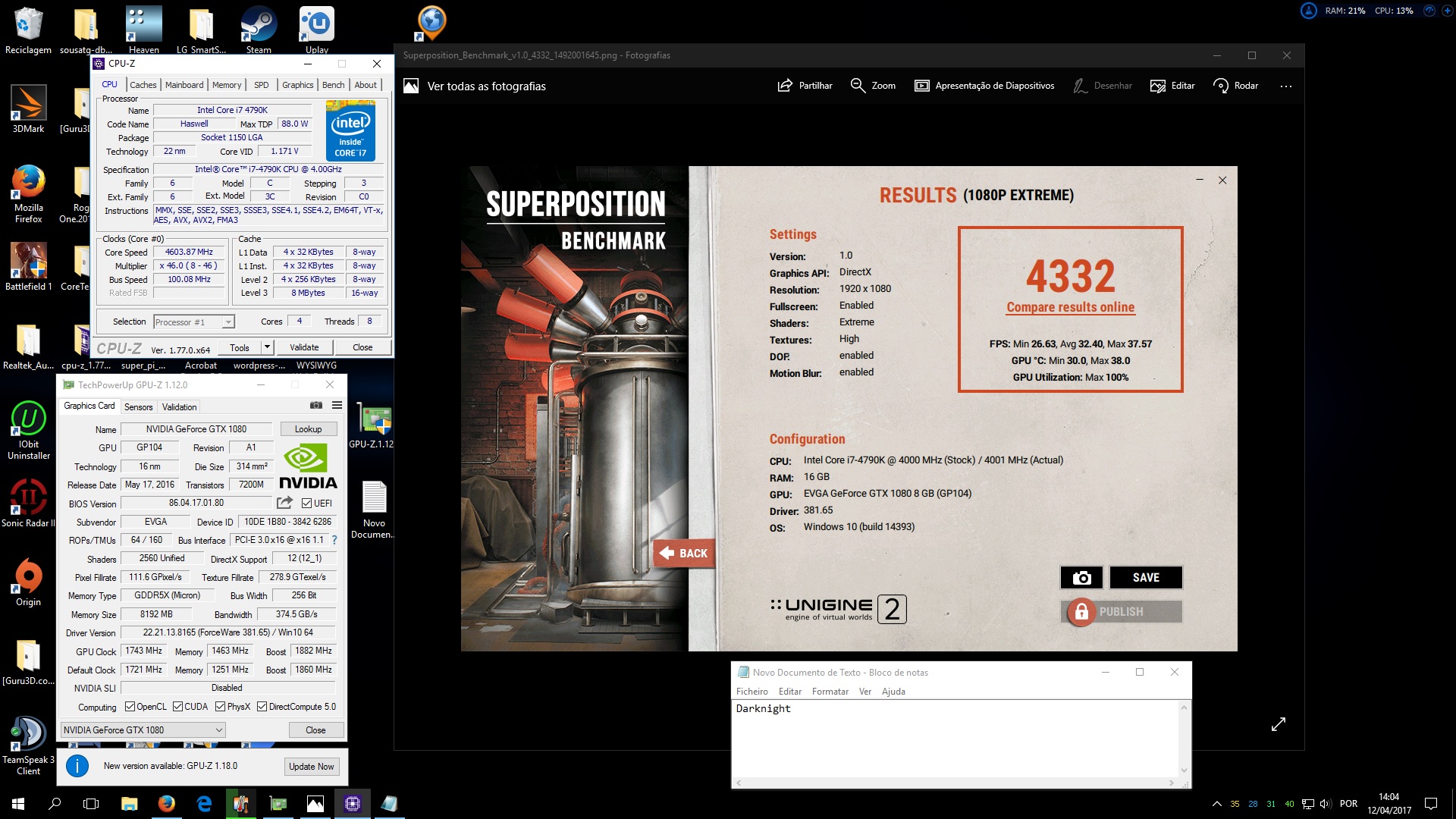Screen dimensions: 1456x819
Task: Open the Tools dropdown arrow in CPU-Z
Action: coord(267,347)
